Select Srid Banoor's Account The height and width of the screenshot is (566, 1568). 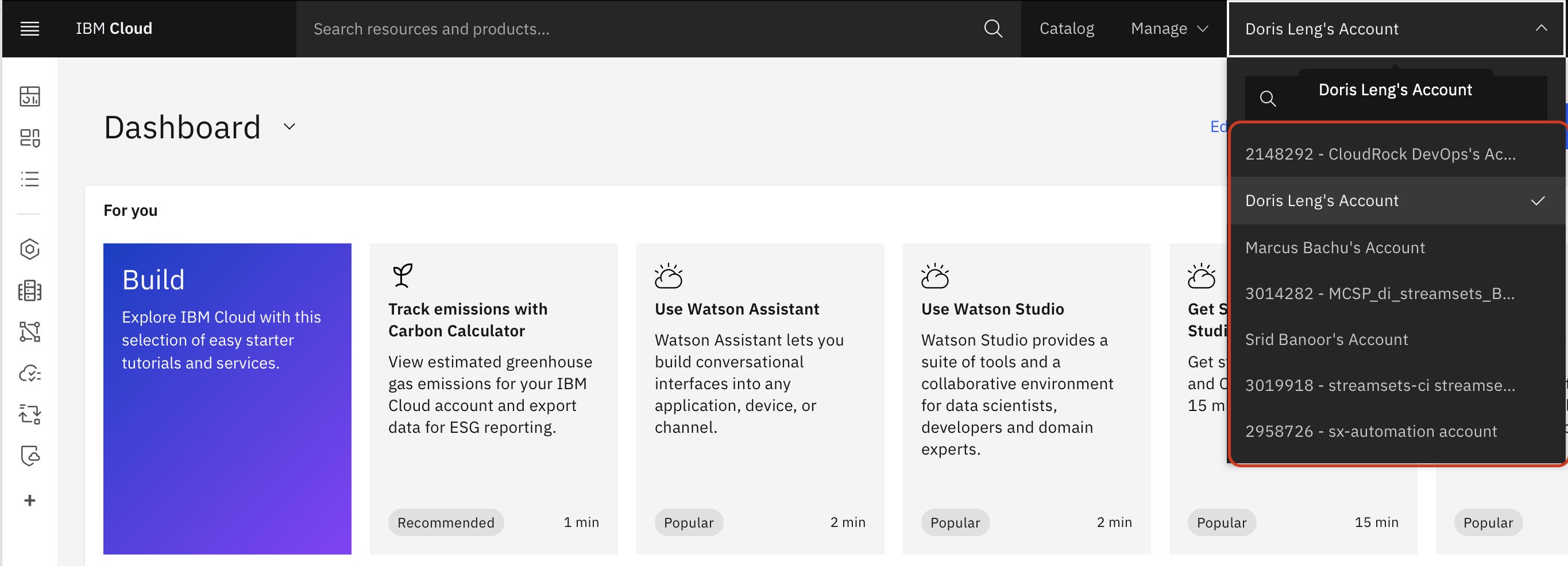tap(1397, 339)
